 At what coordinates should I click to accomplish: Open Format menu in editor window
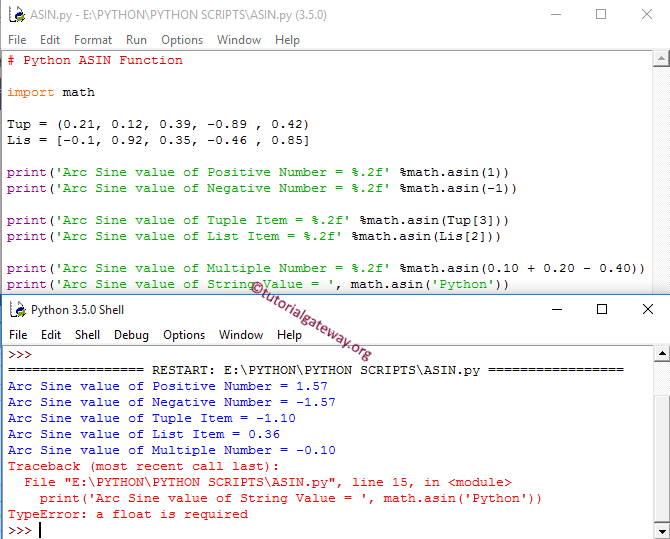click(93, 40)
